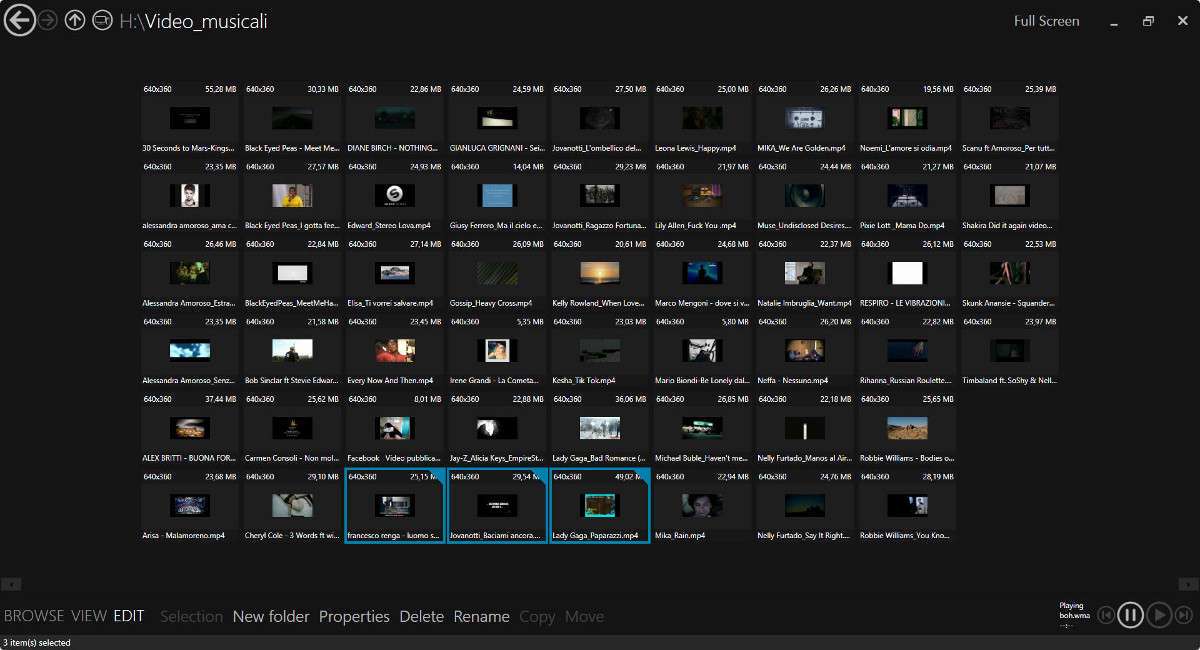Select Gossip_Heavy Cross.mp4 thumbnail
This screenshot has width=1200, height=650.
pos(498,273)
